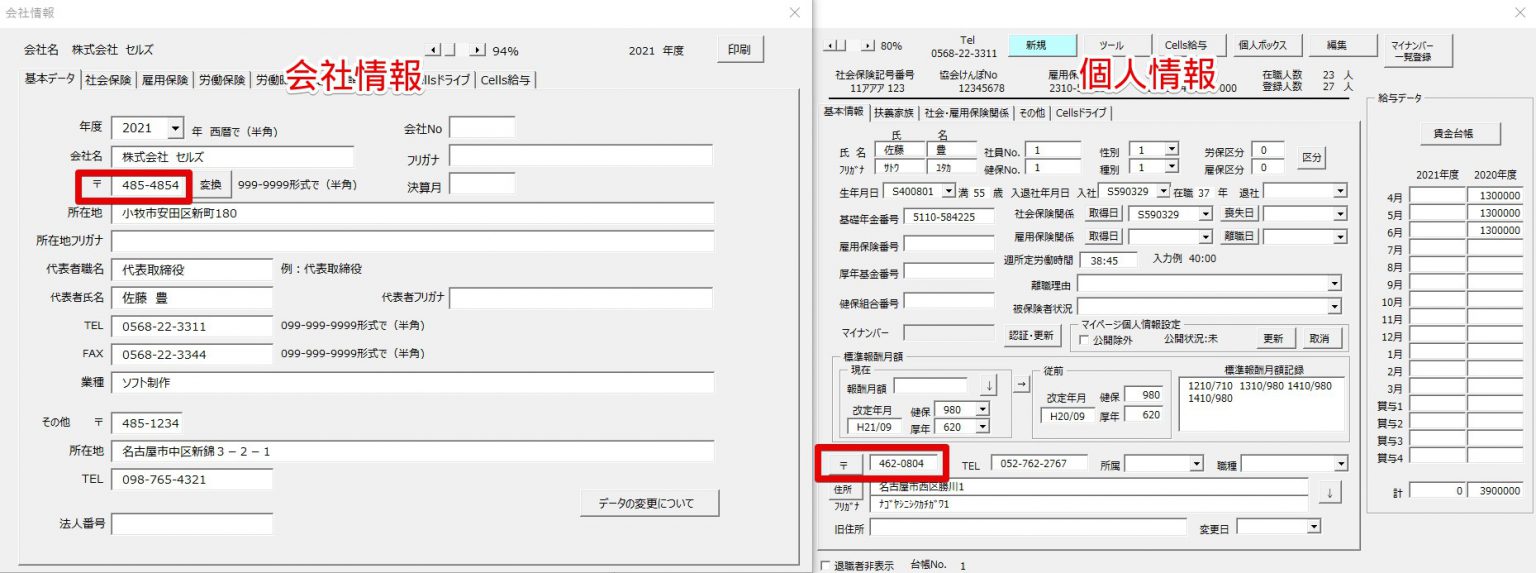Screen dimensions: 1536x573
Task: Switch to the その他 tab in personal info
Action: [x=1032, y=113]
